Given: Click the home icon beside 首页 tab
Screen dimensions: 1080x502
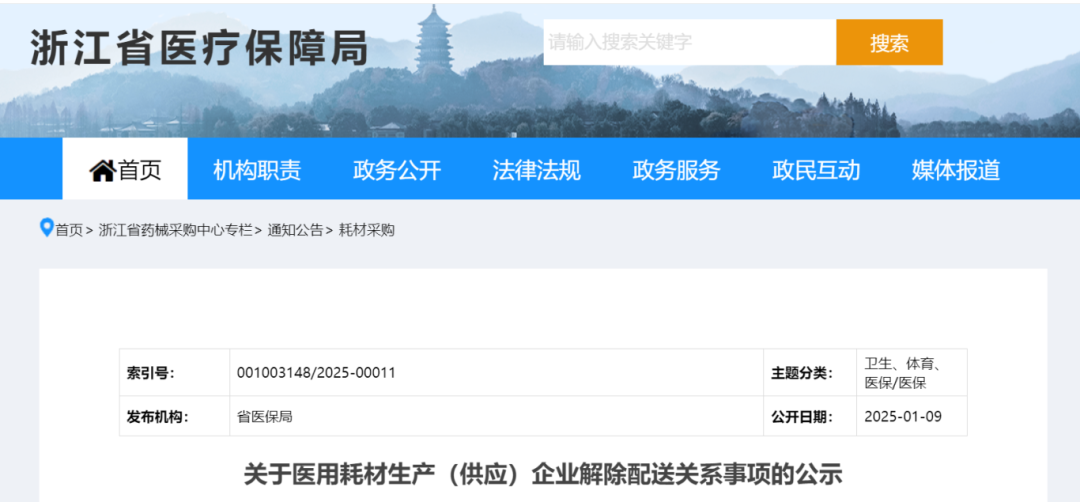Looking at the screenshot, I should 102,170.
